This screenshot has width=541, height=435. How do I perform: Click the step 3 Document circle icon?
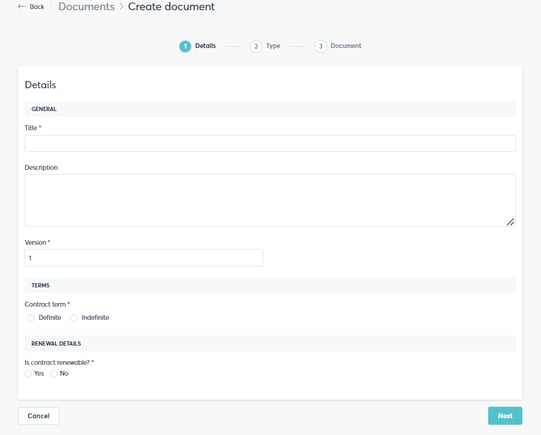pos(321,46)
